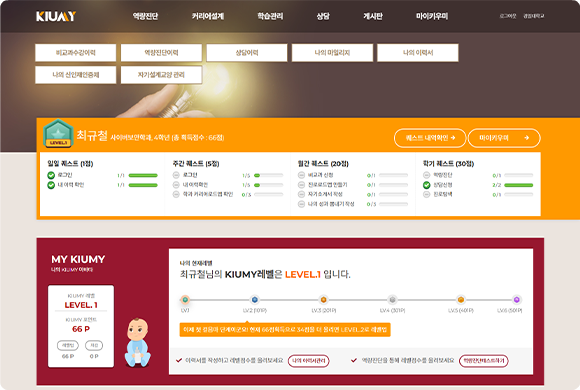Click full progress bar of 상담신청 quest

(x=519, y=185)
